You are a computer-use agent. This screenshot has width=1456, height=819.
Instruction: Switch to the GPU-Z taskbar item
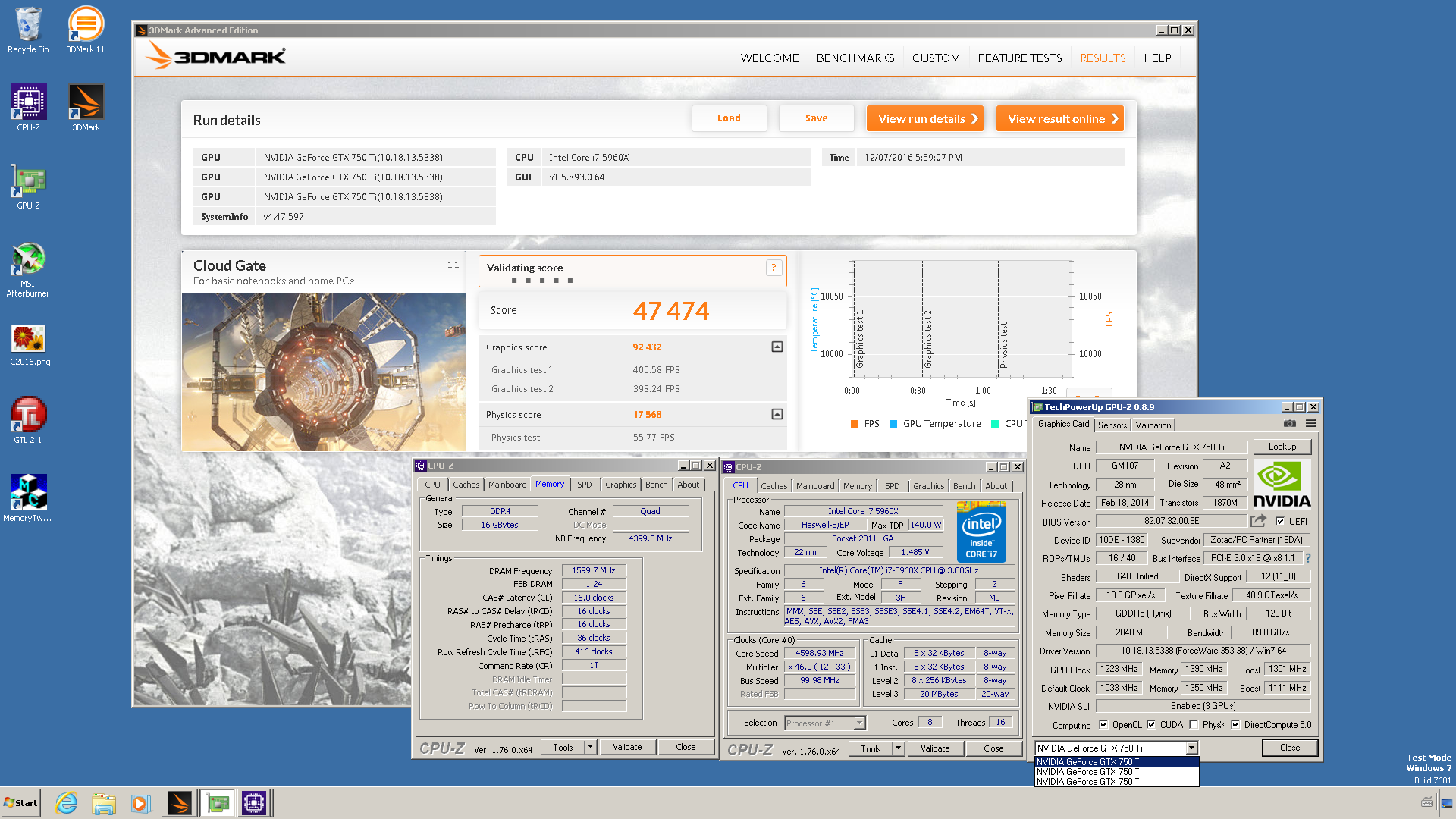[x=217, y=803]
